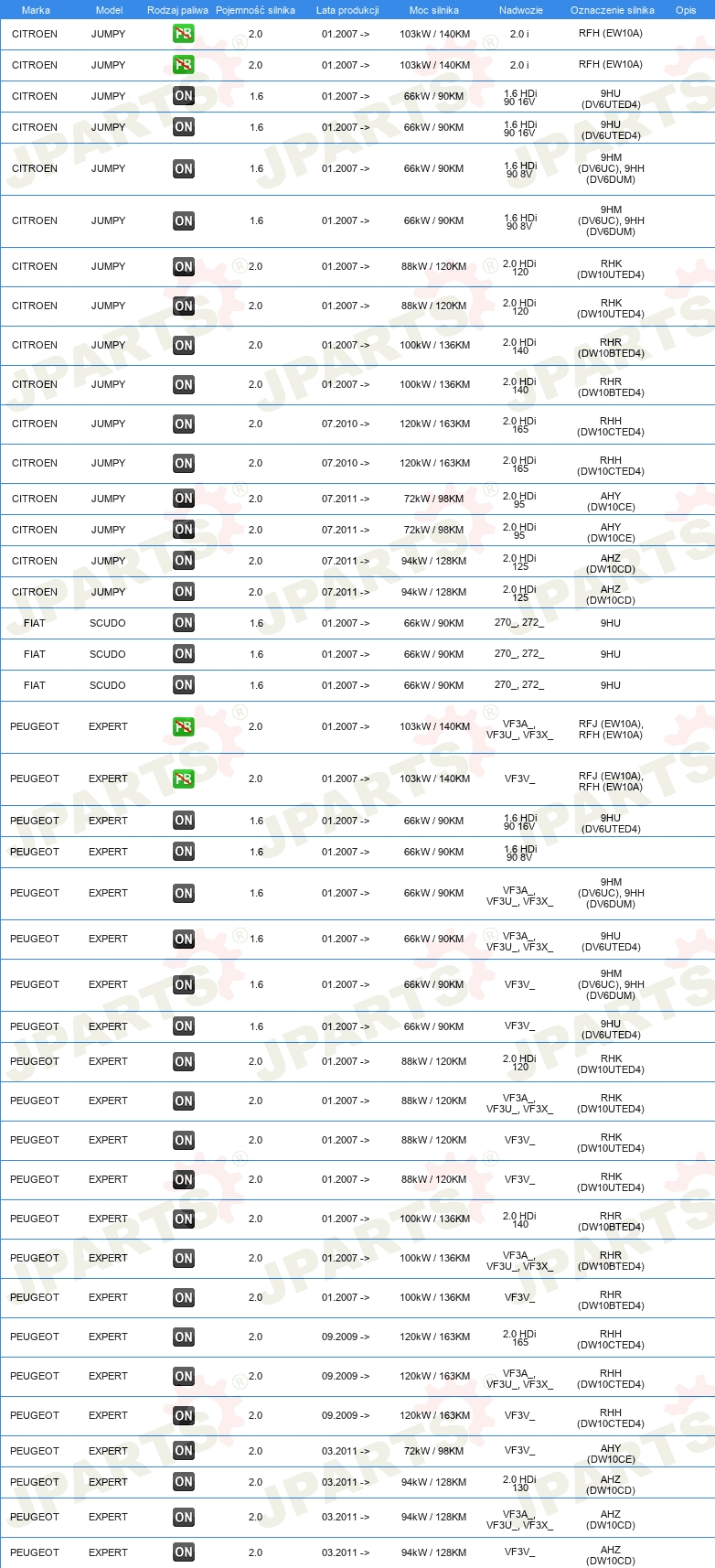The image size is (715, 1568).
Task: Select '03.2011 ->' in Peugeot AHY row
Action: pos(346,1451)
